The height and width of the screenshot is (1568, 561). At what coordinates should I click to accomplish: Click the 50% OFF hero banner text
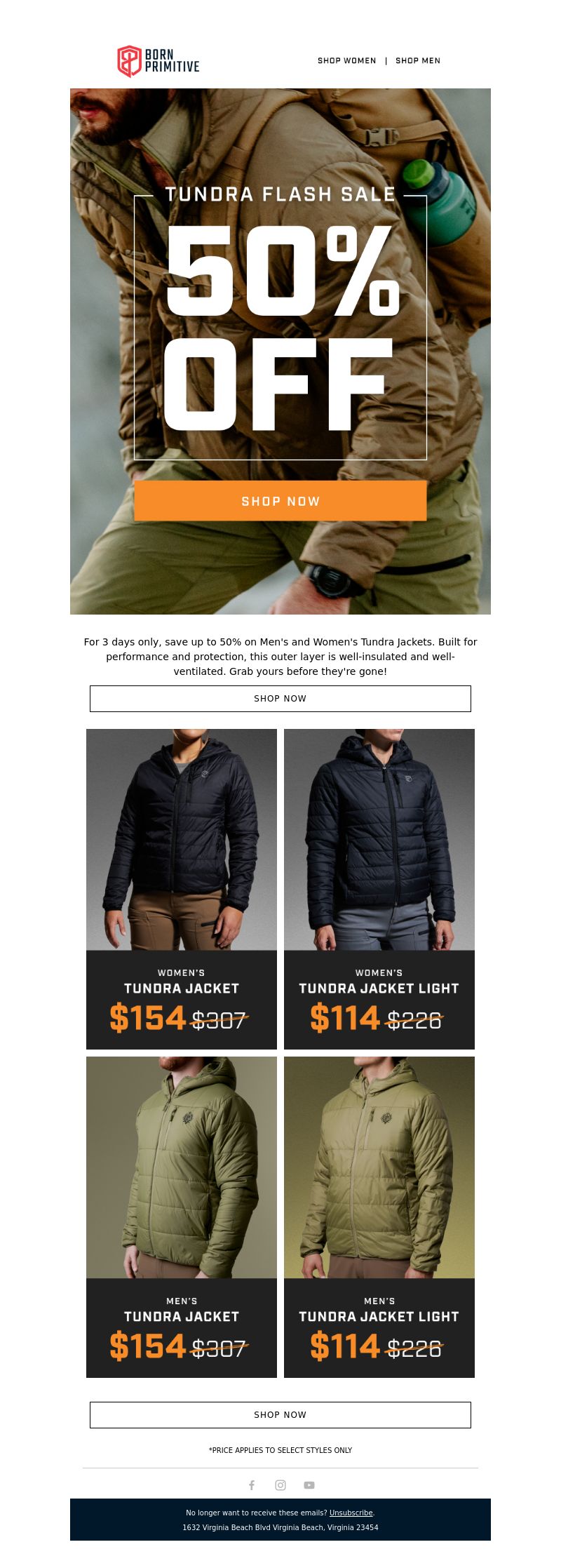coord(280,328)
